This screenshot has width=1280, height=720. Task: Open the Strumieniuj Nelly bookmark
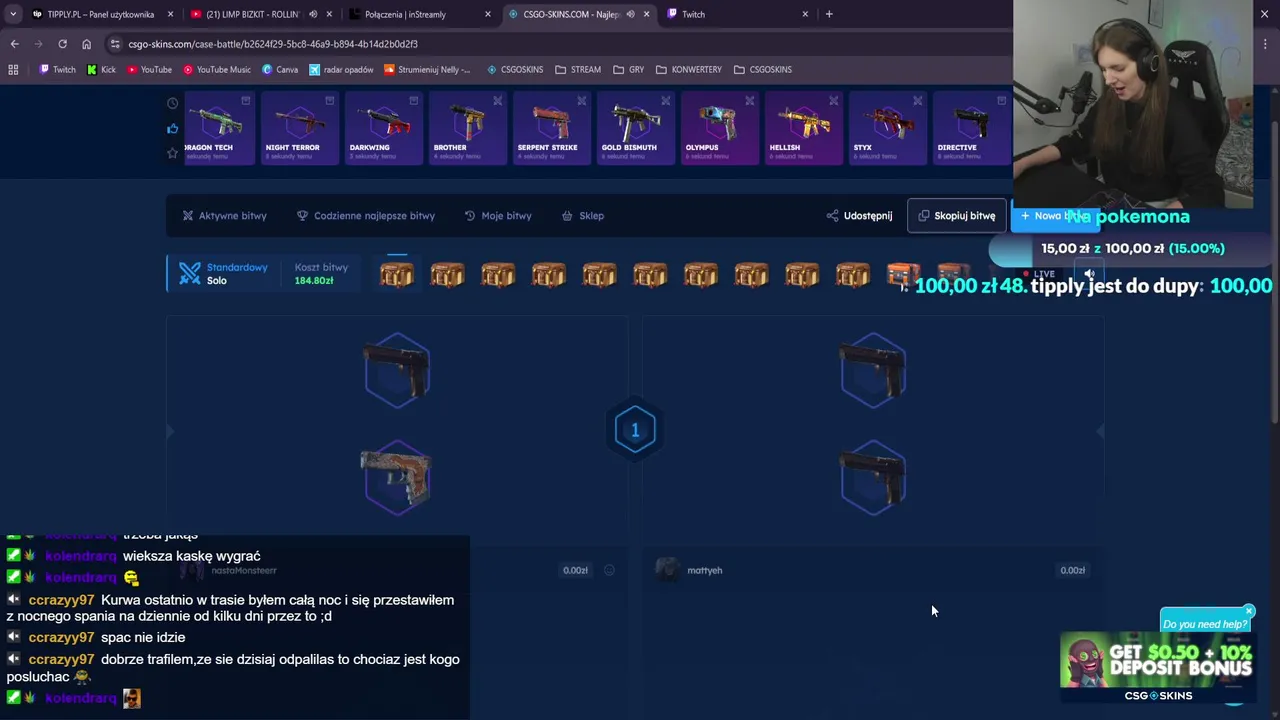(x=427, y=70)
